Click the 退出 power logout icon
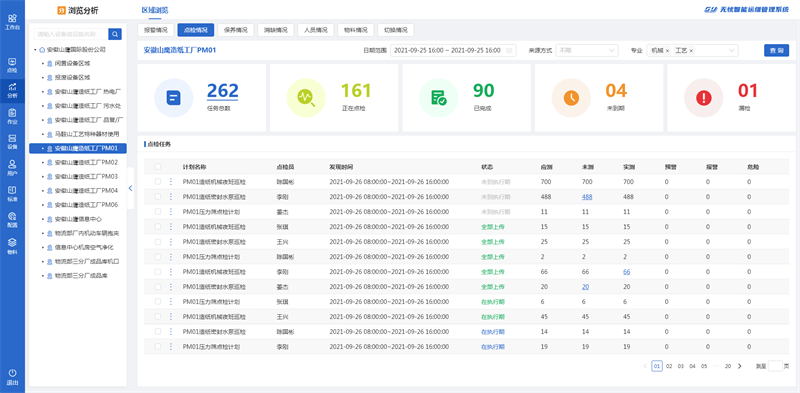Screen dimensions: 800x393 [x=12, y=377]
